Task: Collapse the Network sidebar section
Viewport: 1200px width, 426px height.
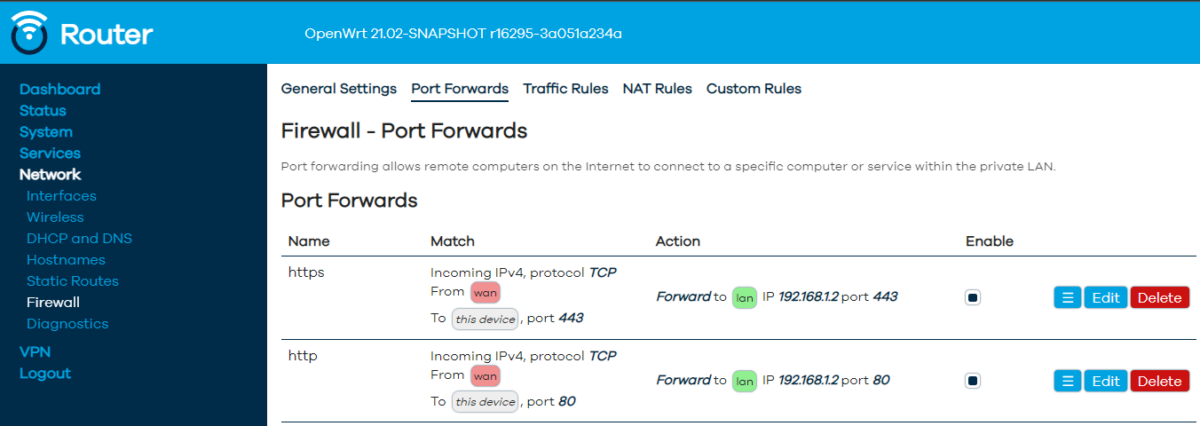Action: point(50,174)
